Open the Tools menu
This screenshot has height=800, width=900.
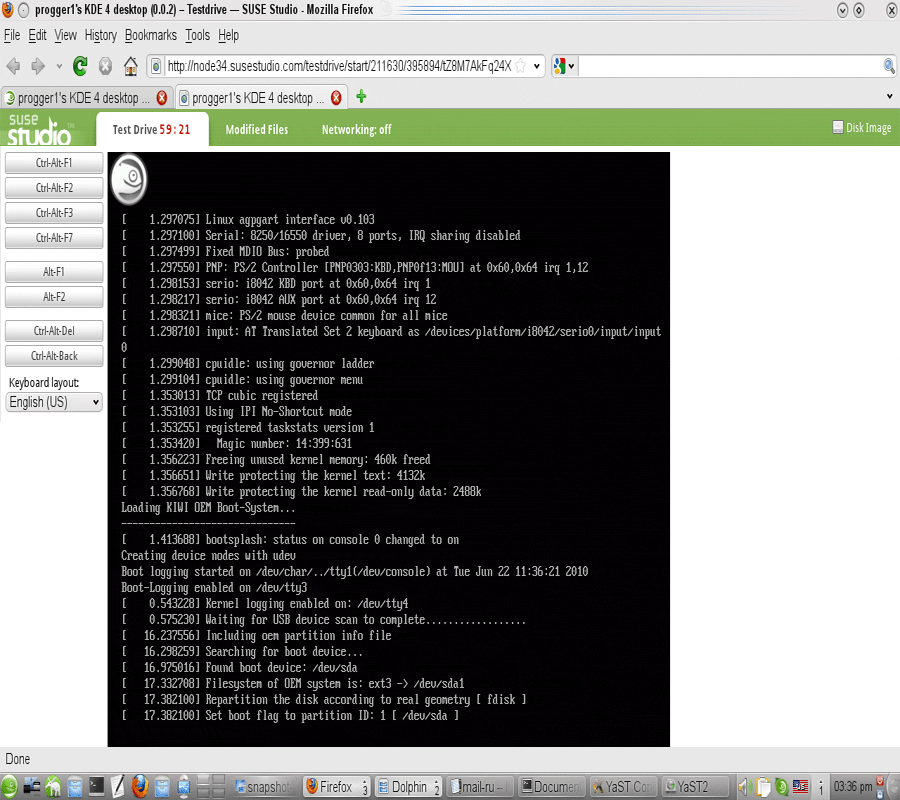[x=197, y=36]
